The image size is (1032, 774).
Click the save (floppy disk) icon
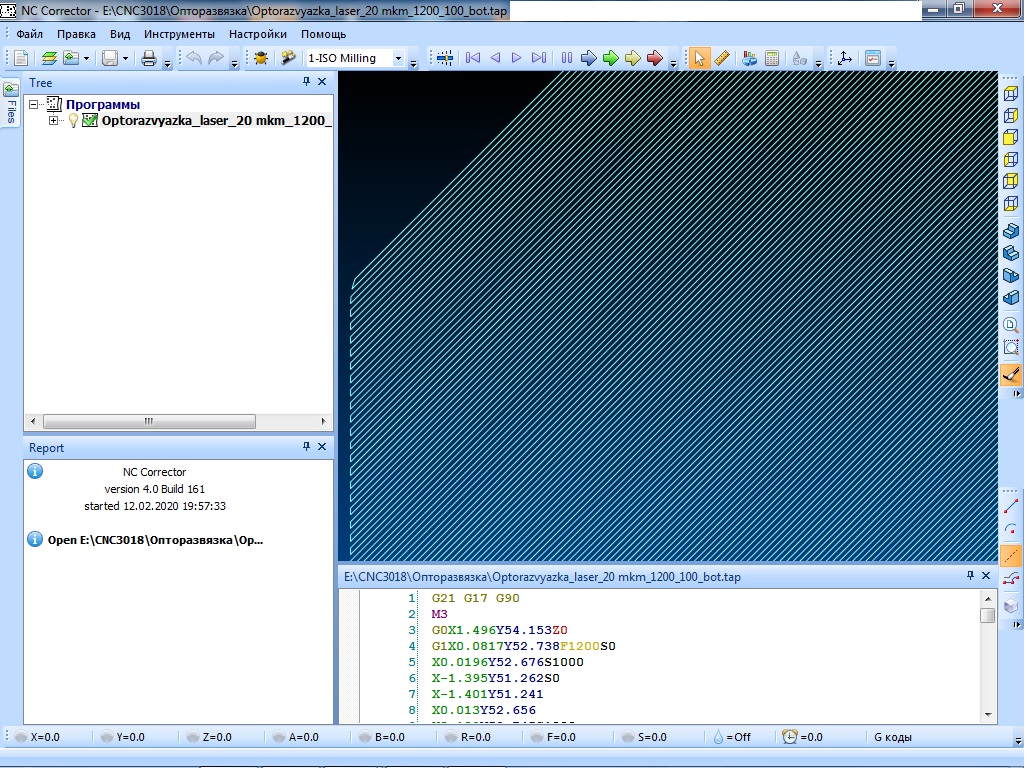pos(110,58)
